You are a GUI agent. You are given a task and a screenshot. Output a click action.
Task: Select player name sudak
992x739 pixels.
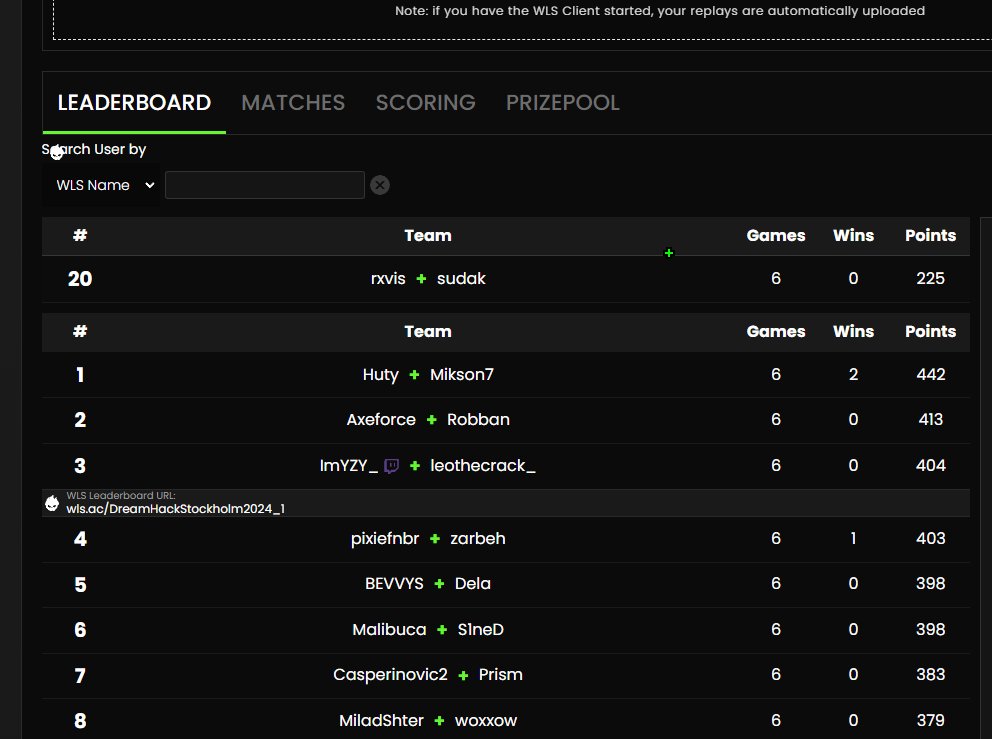[461, 278]
